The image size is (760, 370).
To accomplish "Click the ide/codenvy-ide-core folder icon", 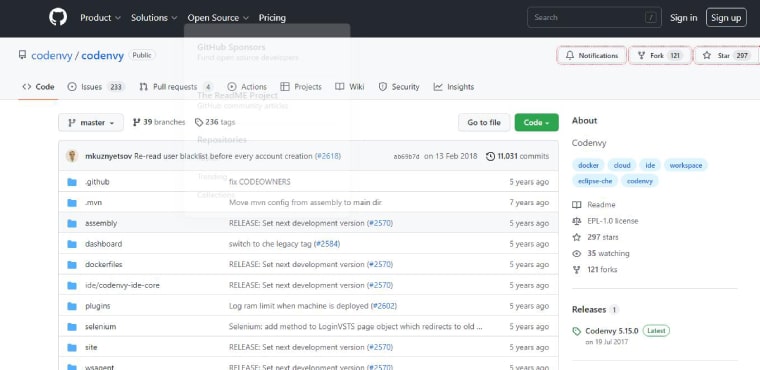I will click(72, 286).
